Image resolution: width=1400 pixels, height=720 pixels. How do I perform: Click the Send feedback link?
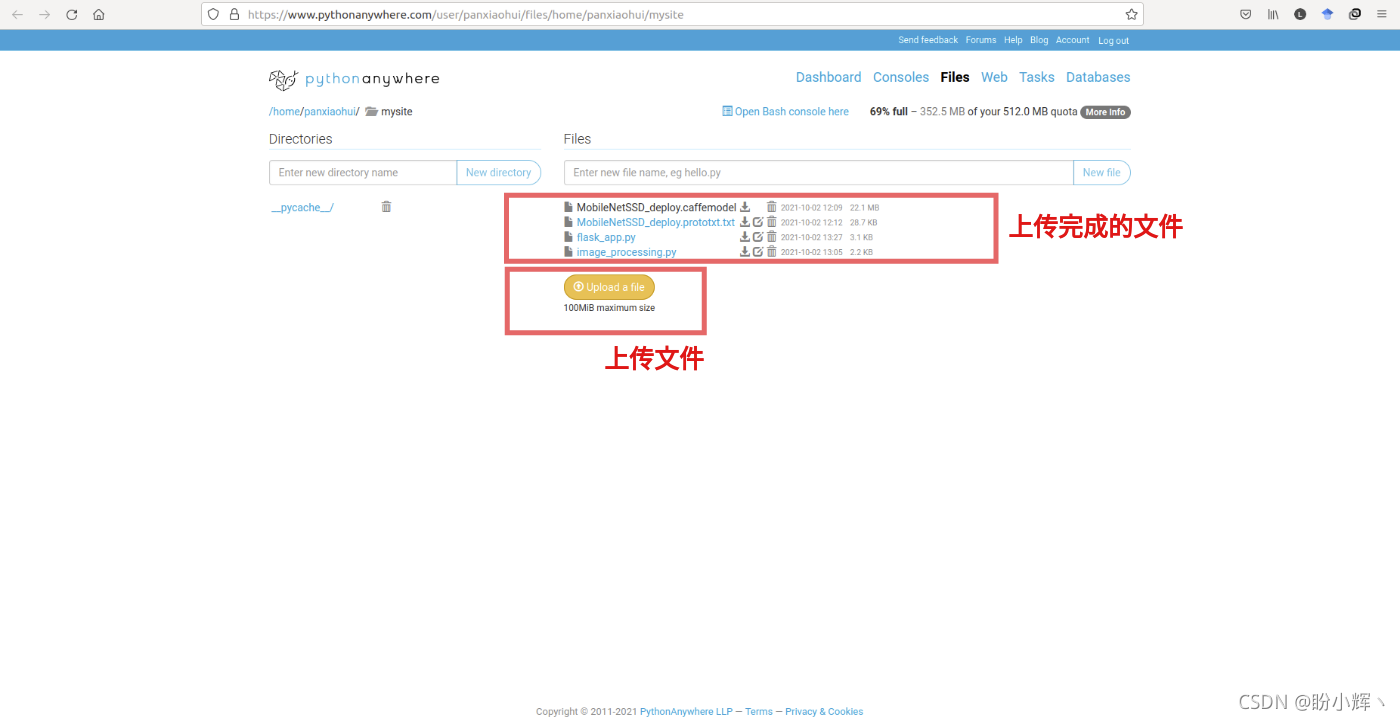(928, 40)
